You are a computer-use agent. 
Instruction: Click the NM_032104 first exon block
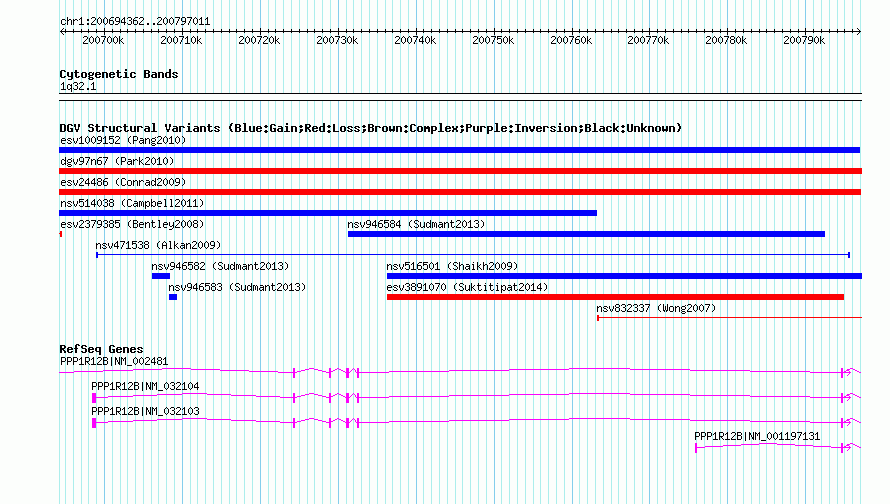coord(94,398)
